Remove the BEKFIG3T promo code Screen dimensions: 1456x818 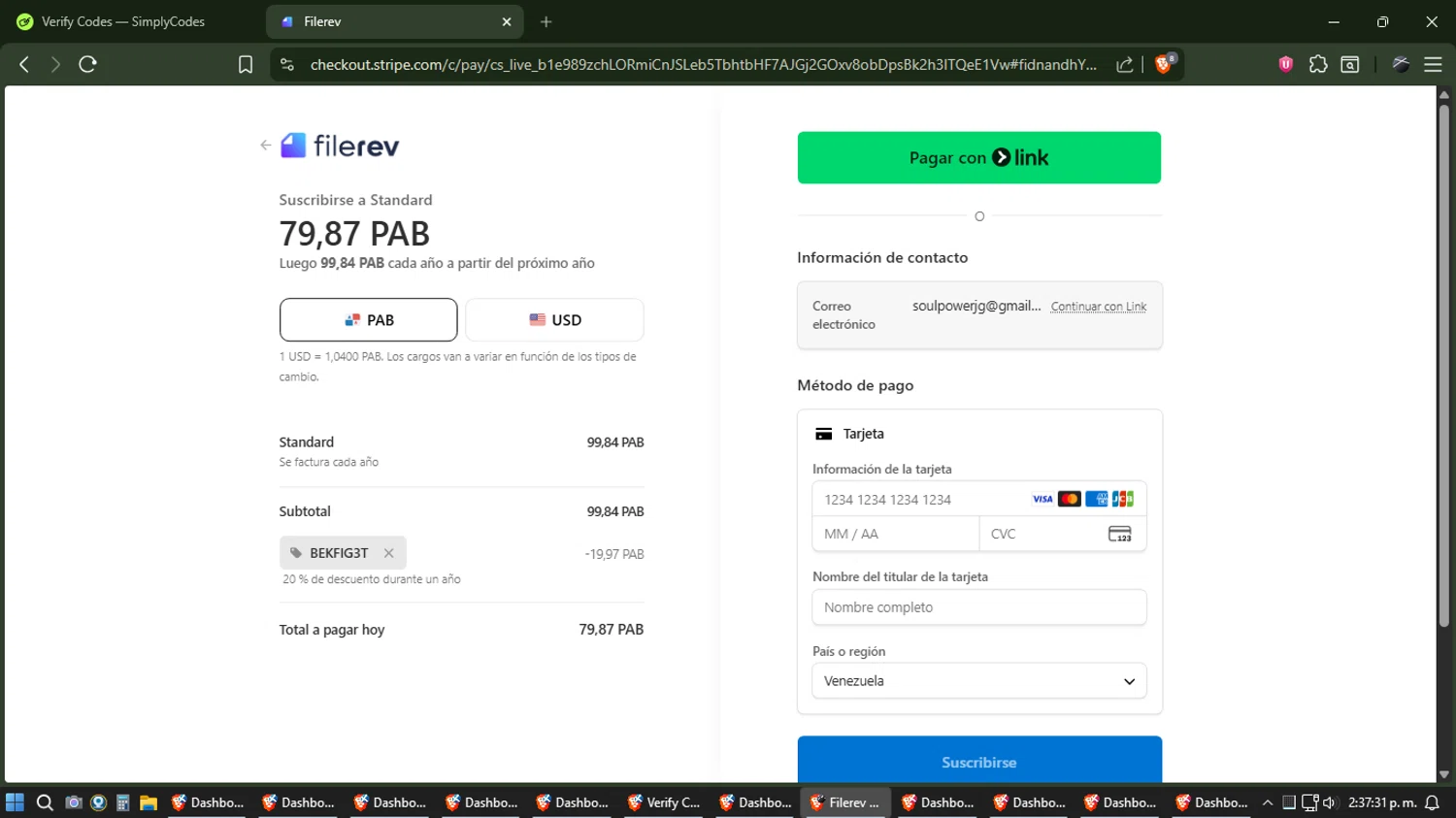(x=388, y=553)
